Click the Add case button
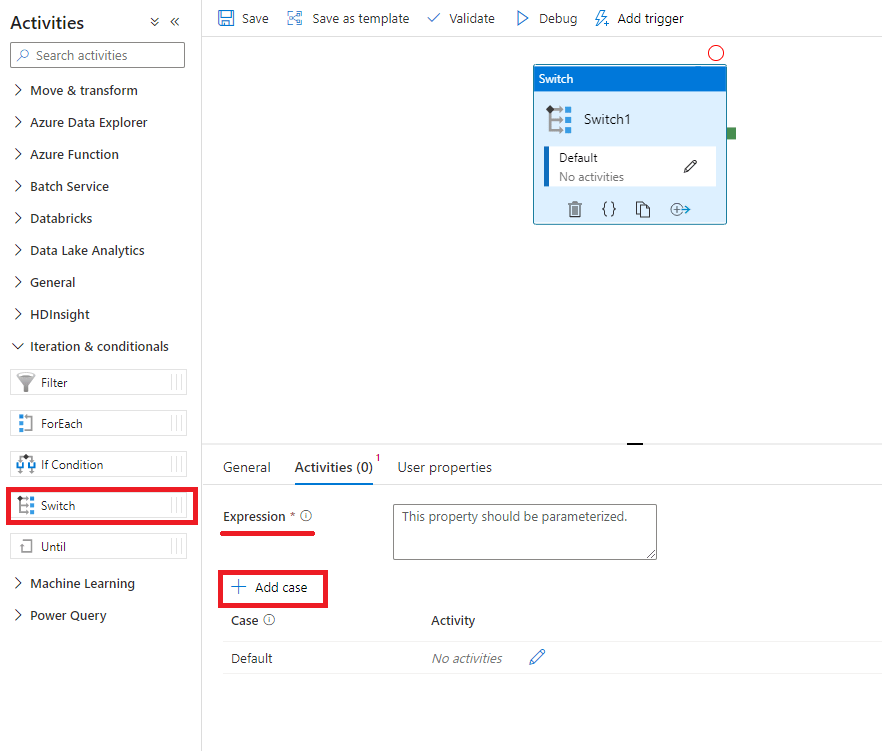 tap(271, 587)
